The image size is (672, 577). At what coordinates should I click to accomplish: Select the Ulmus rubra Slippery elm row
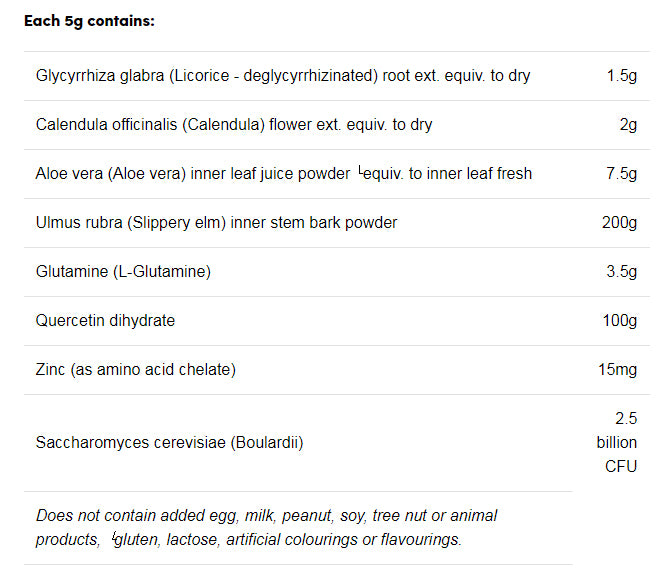216,223
